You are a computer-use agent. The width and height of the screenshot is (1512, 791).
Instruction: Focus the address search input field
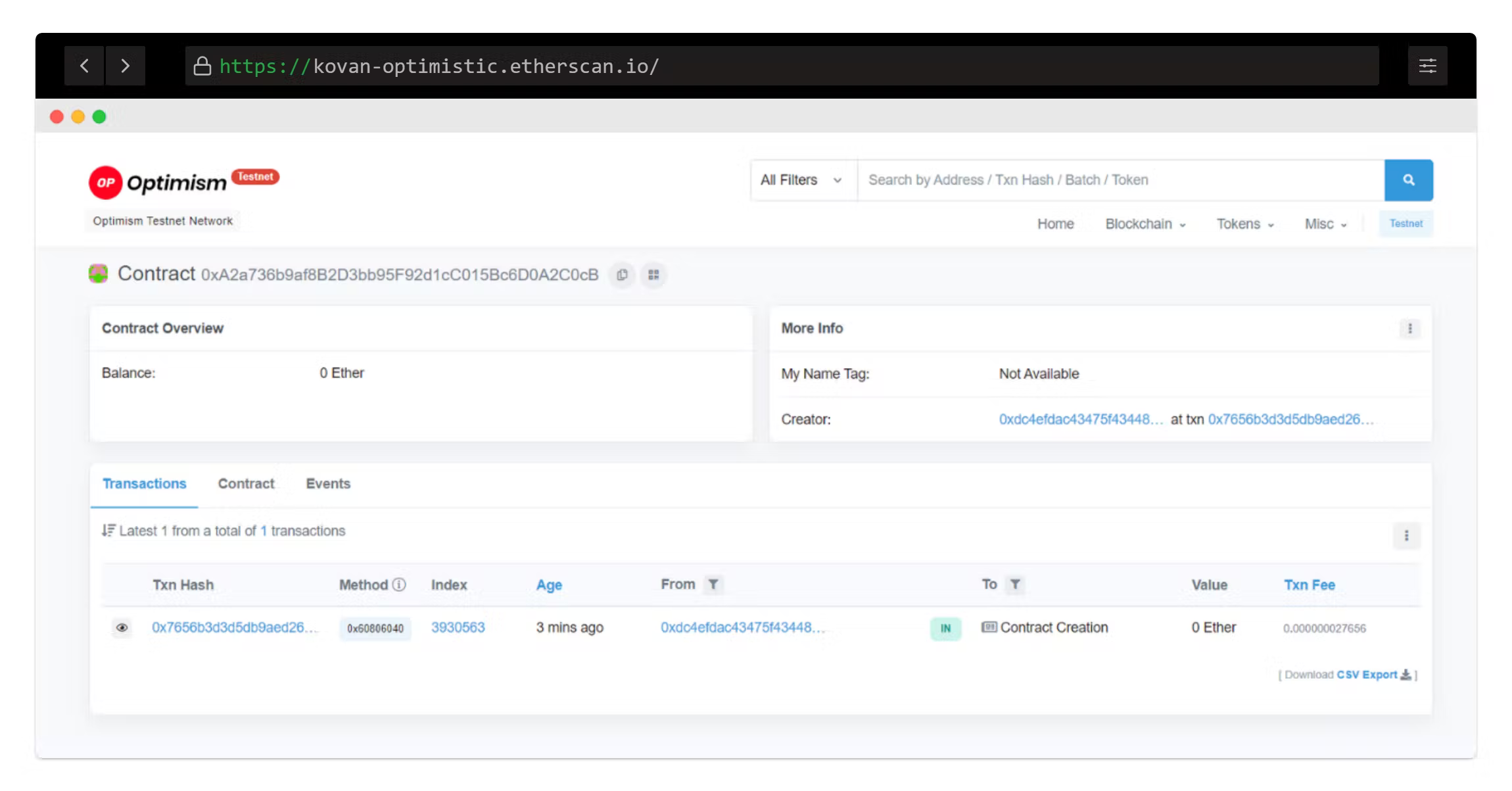[1118, 180]
